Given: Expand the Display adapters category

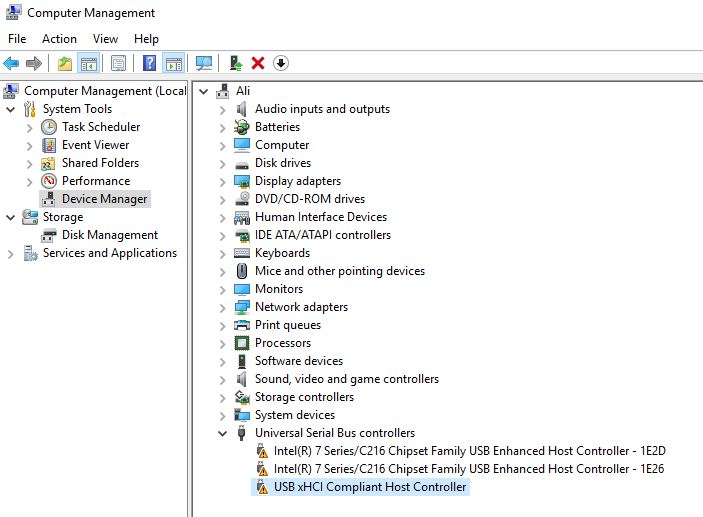Looking at the screenshot, I should [222, 181].
